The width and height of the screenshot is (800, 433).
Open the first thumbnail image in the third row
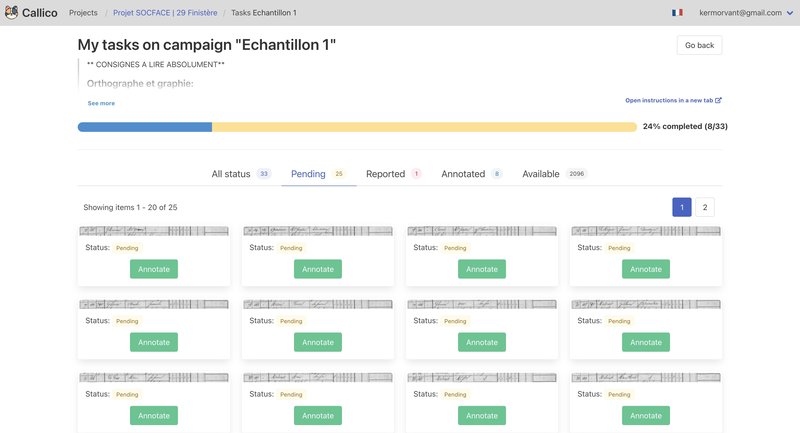click(154, 378)
